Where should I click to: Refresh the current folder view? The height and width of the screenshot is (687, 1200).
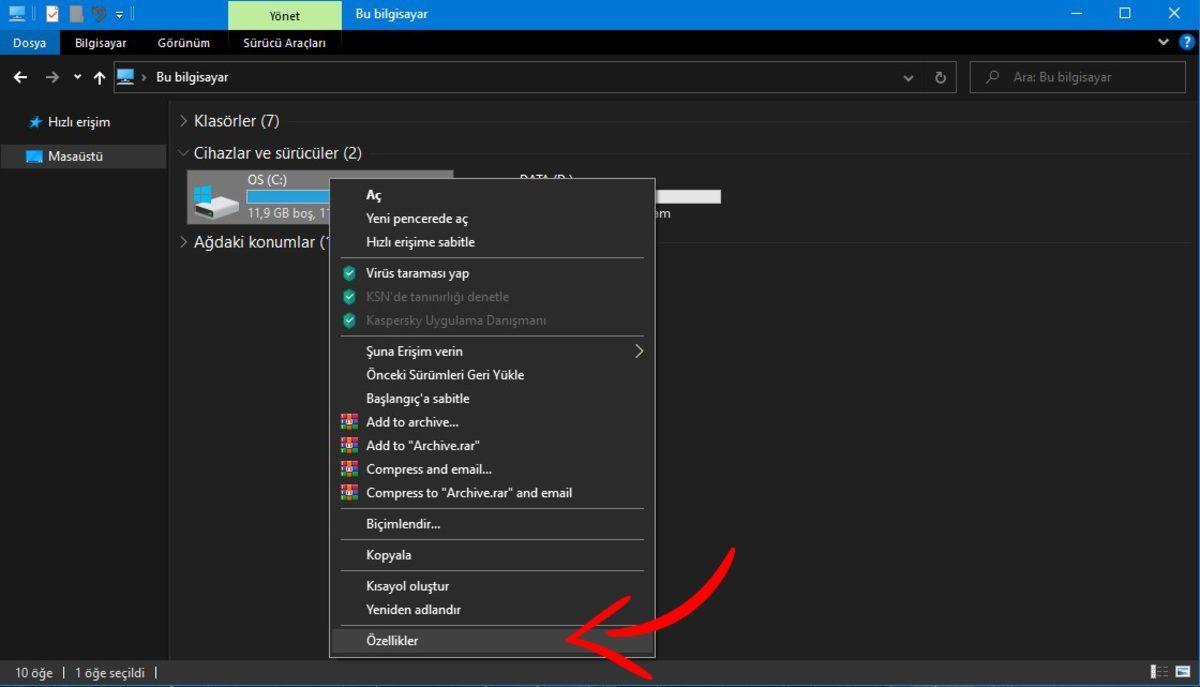[x=940, y=77]
